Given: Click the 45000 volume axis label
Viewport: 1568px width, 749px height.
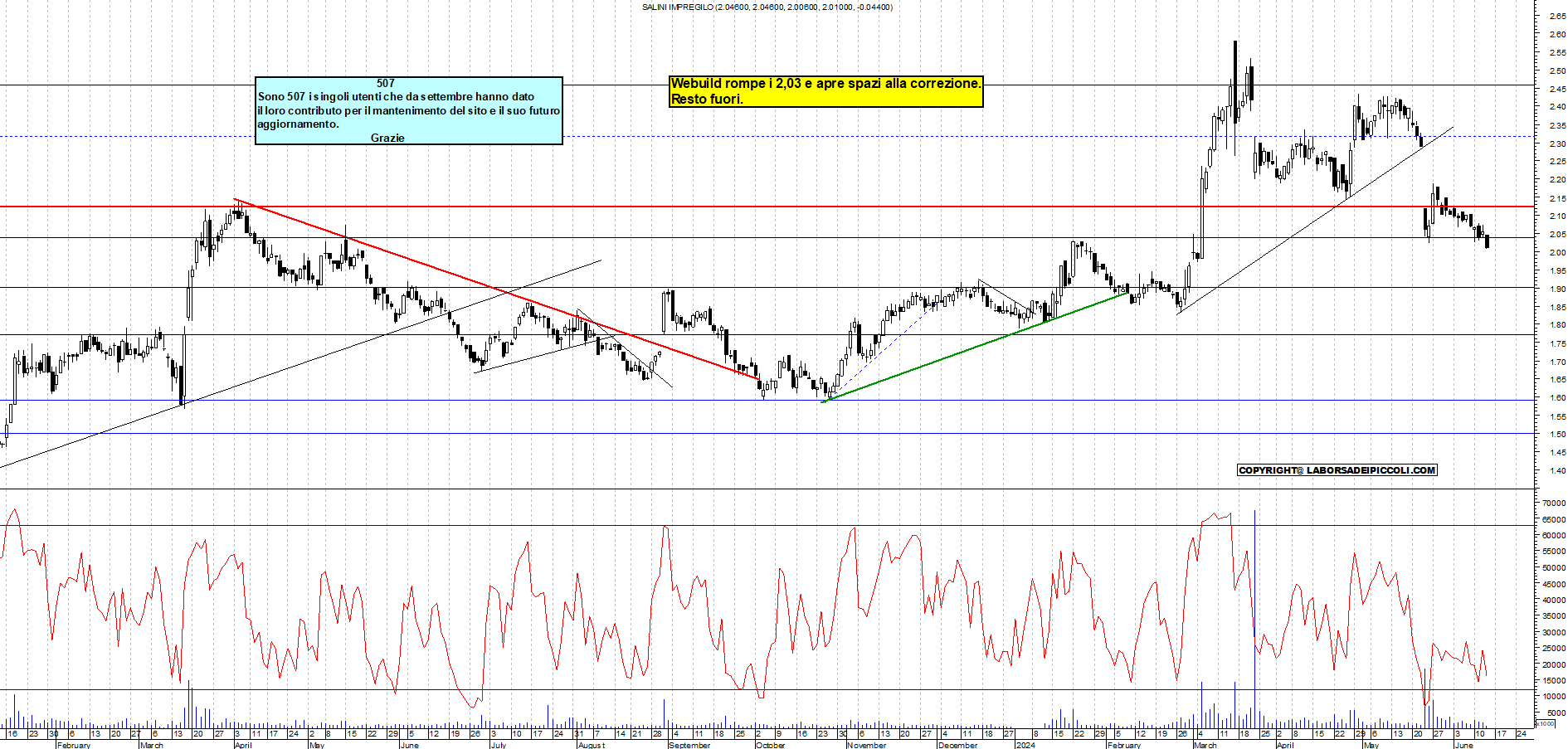Looking at the screenshot, I should tap(1554, 584).
